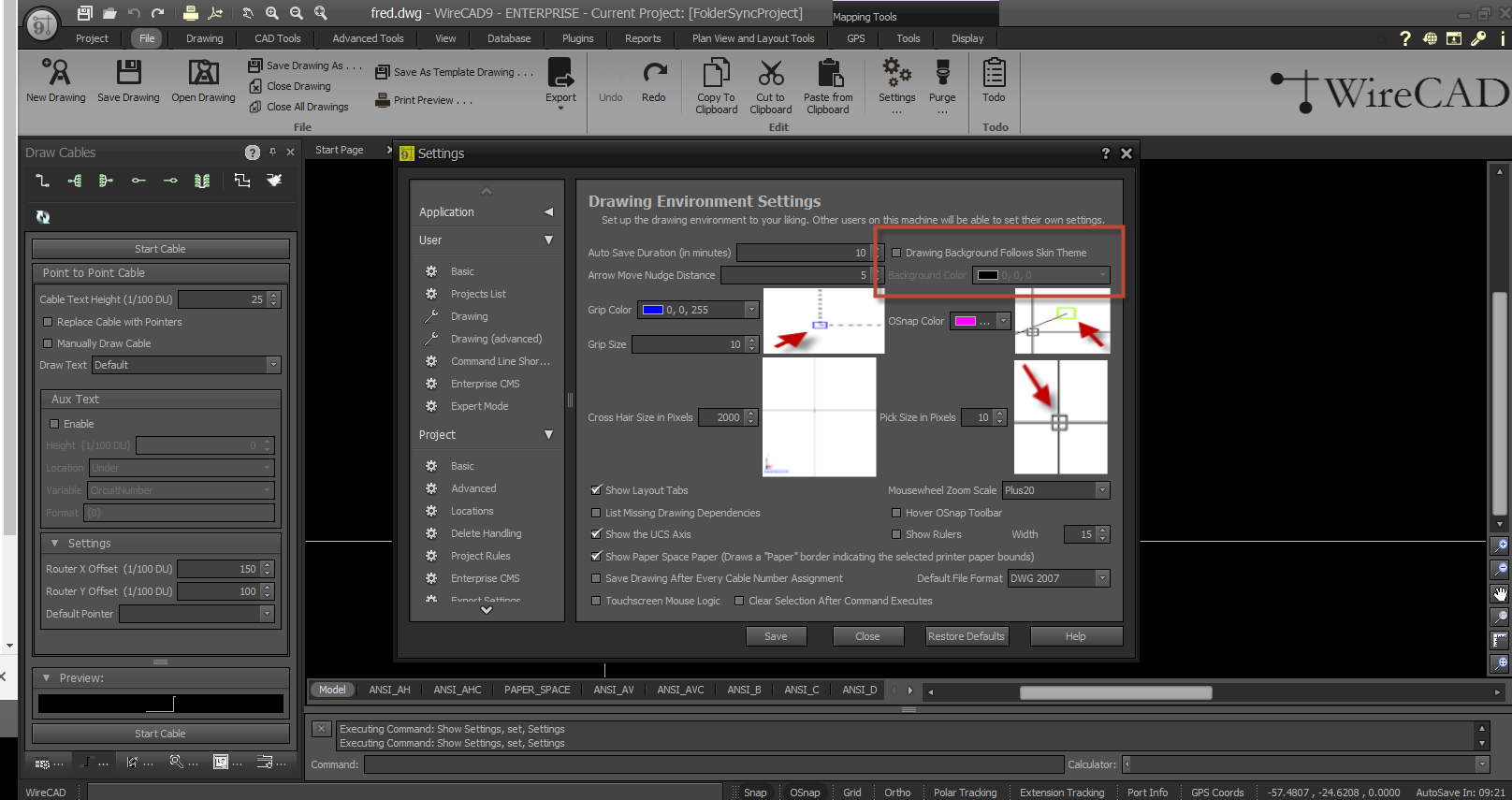Click help icon in Draw Cables panel
This screenshot has height=800, width=1512.
click(253, 153)
